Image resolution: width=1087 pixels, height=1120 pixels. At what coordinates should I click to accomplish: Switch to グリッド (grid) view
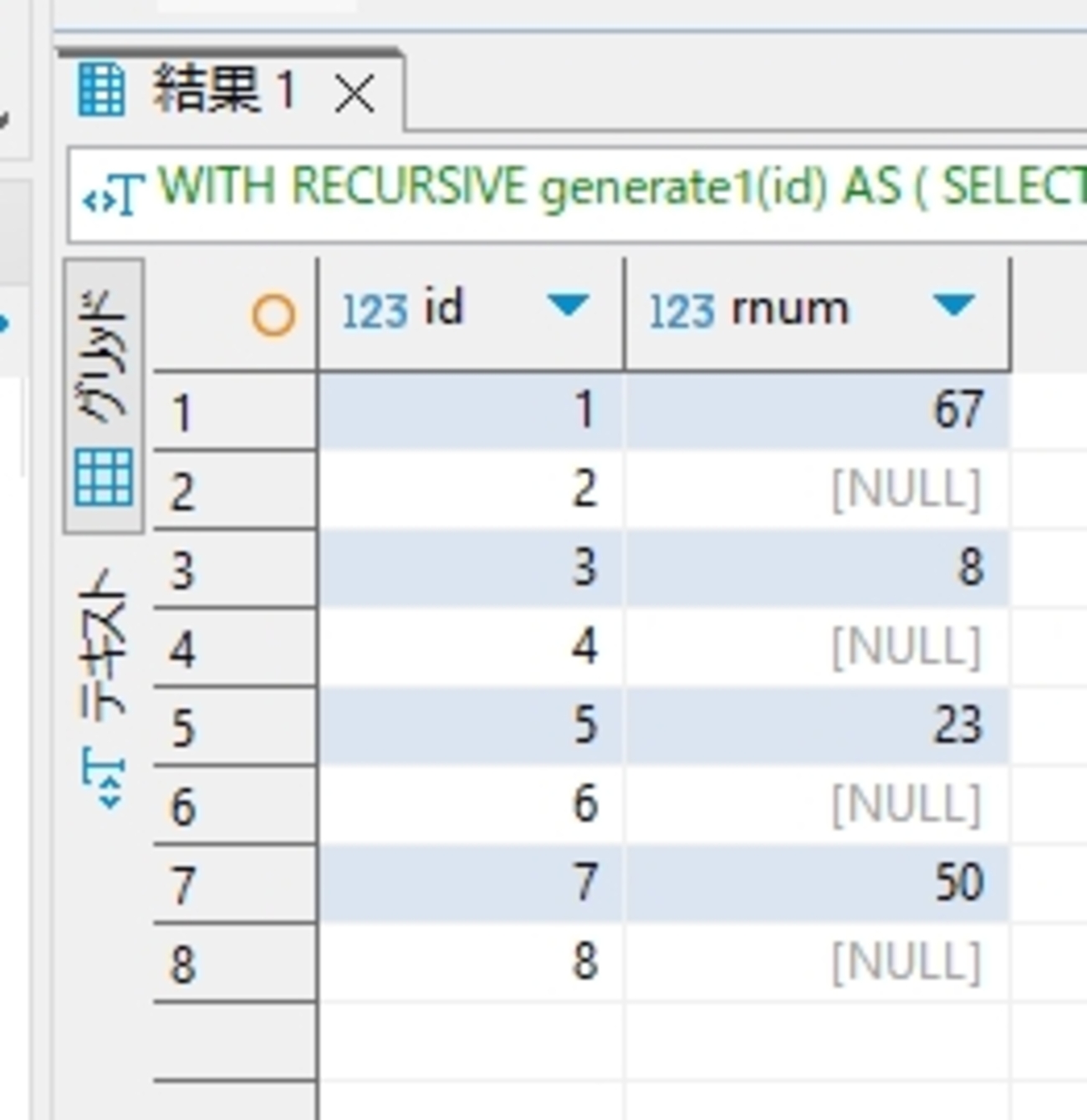coord(104,395)
